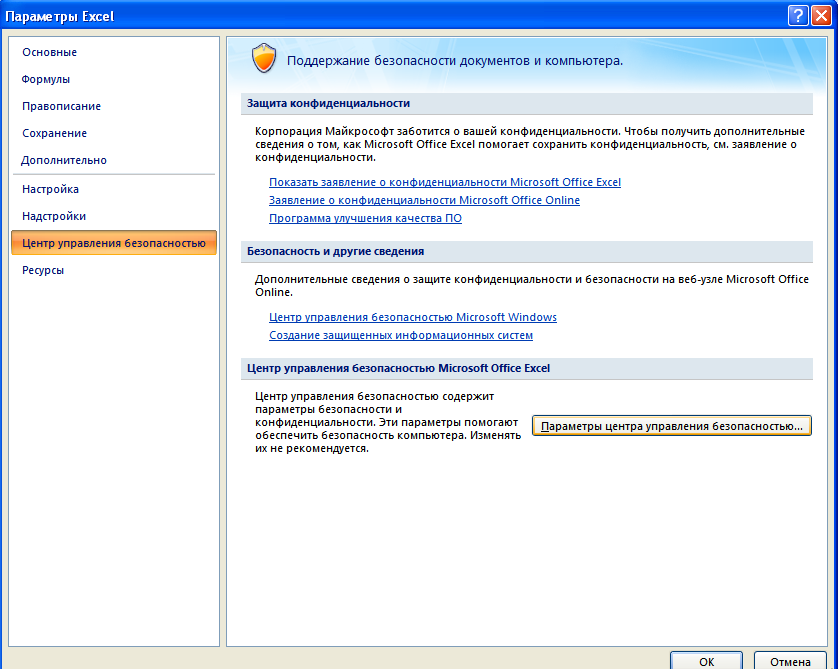Follow Заявление о конфиденциальности Office Online link
838x669 pixels.
(424, 200)
